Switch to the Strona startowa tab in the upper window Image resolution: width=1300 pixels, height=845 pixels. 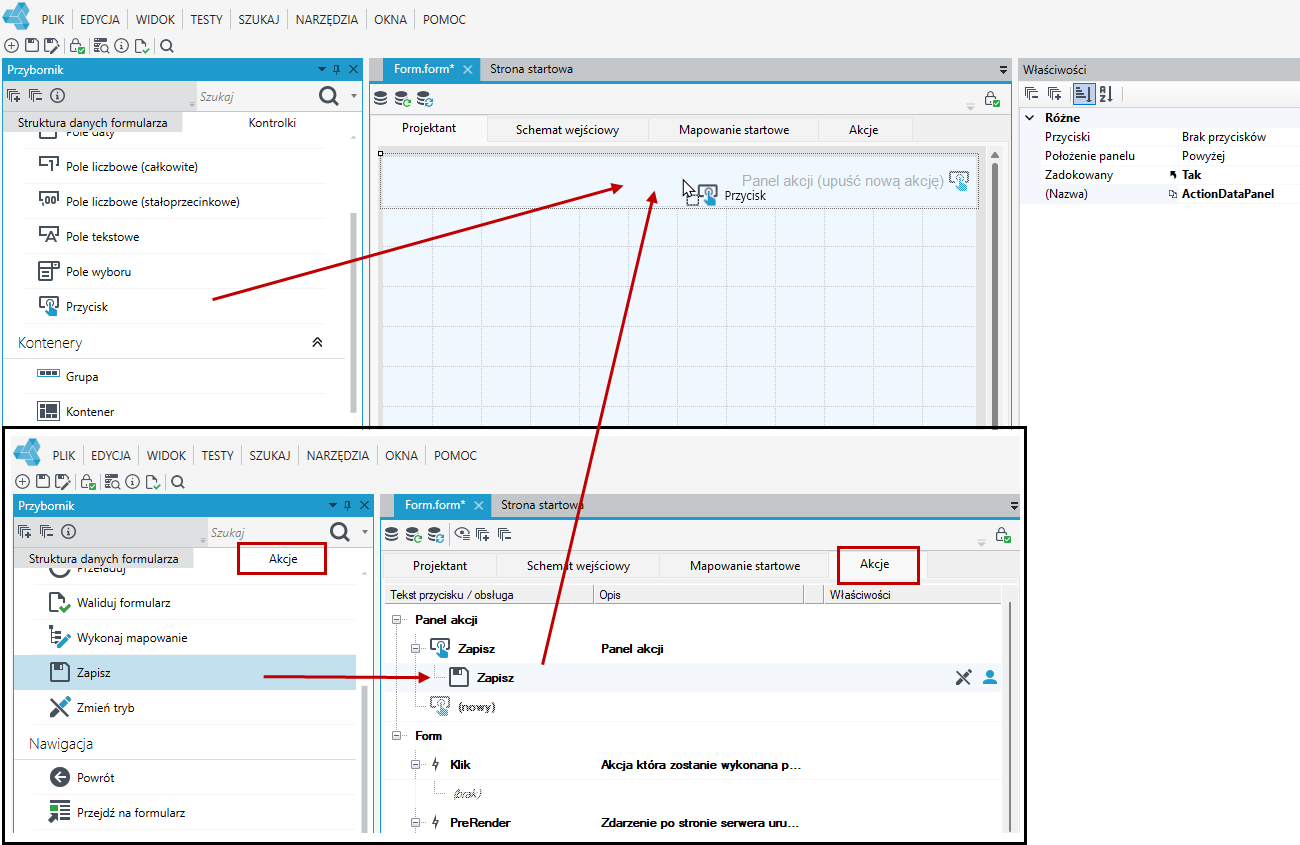[x=531, y=69]
